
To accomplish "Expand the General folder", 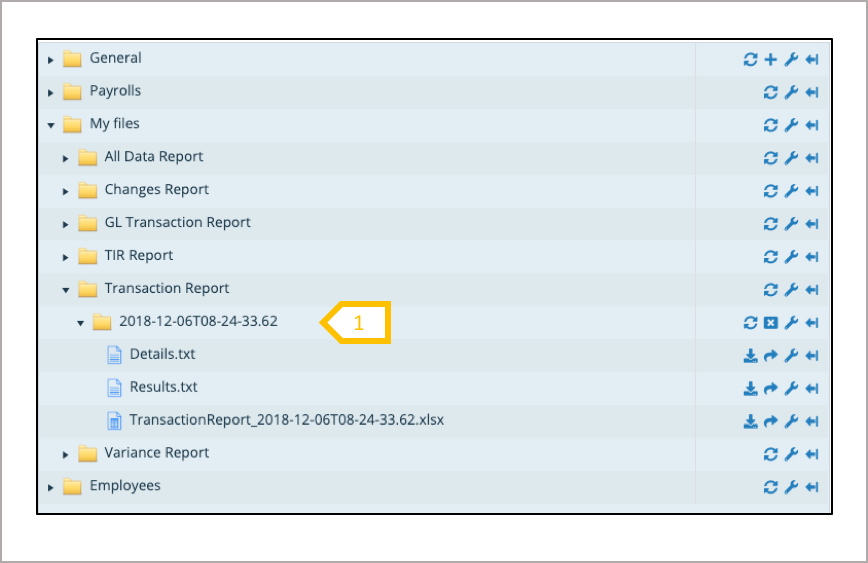I will 51,60.
